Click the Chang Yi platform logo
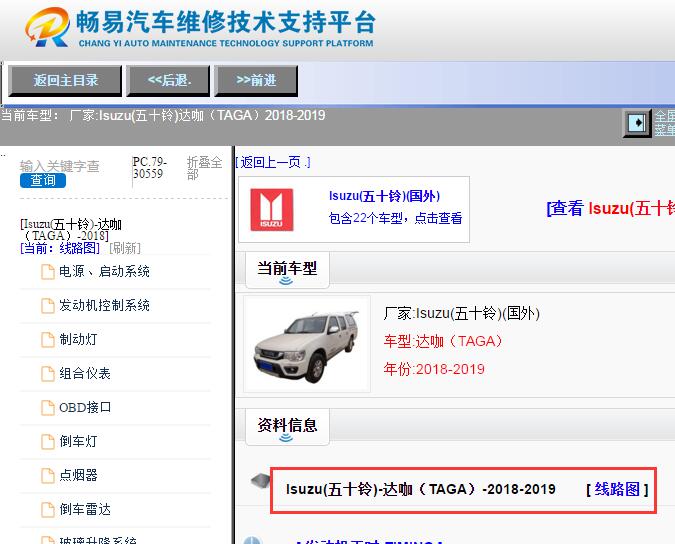 [200, 27]
